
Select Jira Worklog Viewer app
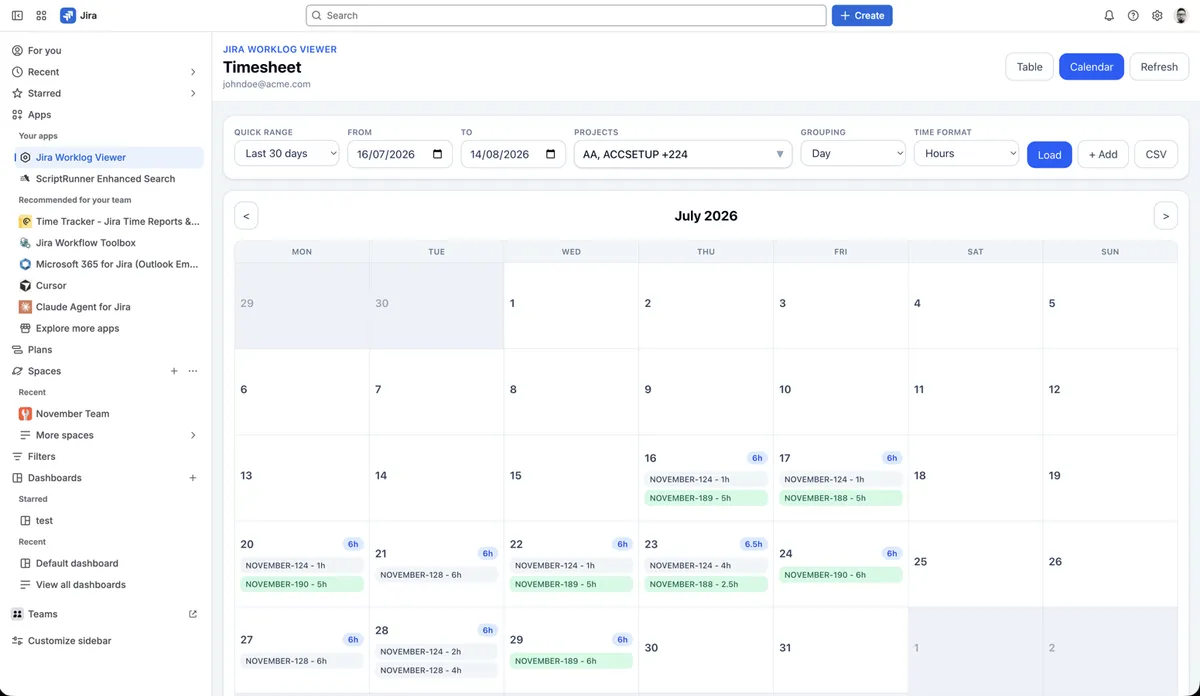108,158
